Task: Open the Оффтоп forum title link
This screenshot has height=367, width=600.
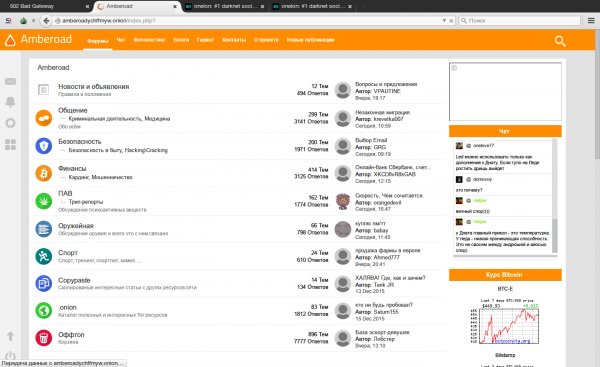Action: (71, 334)
